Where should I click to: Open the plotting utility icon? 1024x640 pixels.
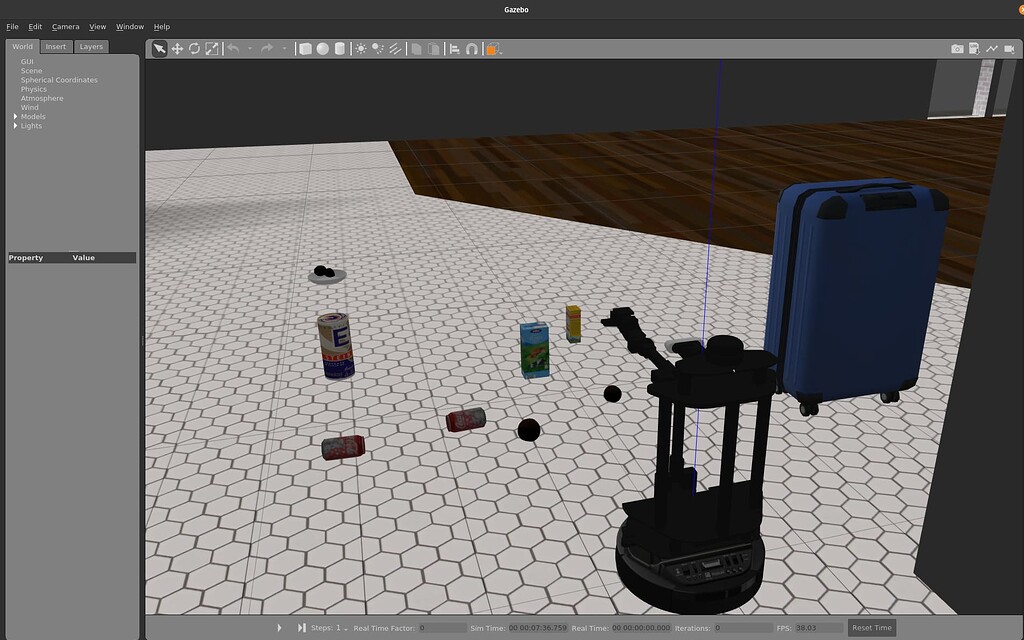pyautogui.click(x=991, y=48)
